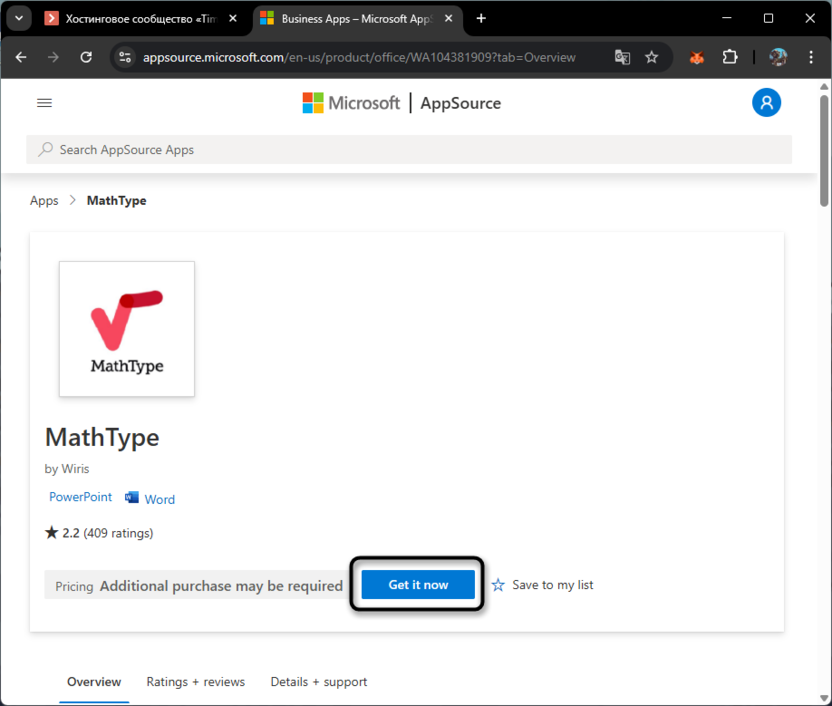832x706 pixels.
Task: Click the scrollbar down arrow
Action: point(824,698)
